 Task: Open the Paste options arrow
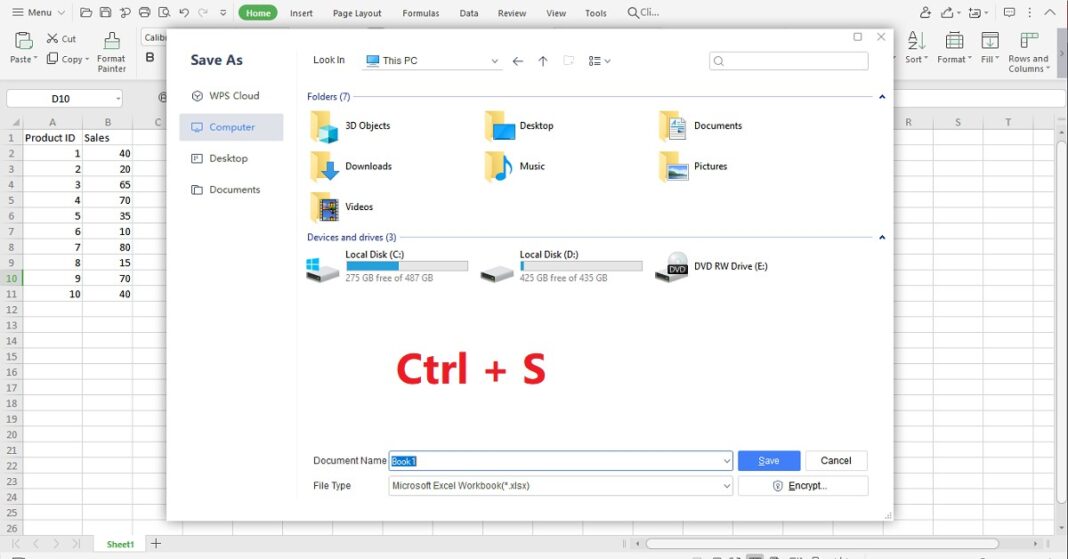pyautogui.click(x=33, y=60)
